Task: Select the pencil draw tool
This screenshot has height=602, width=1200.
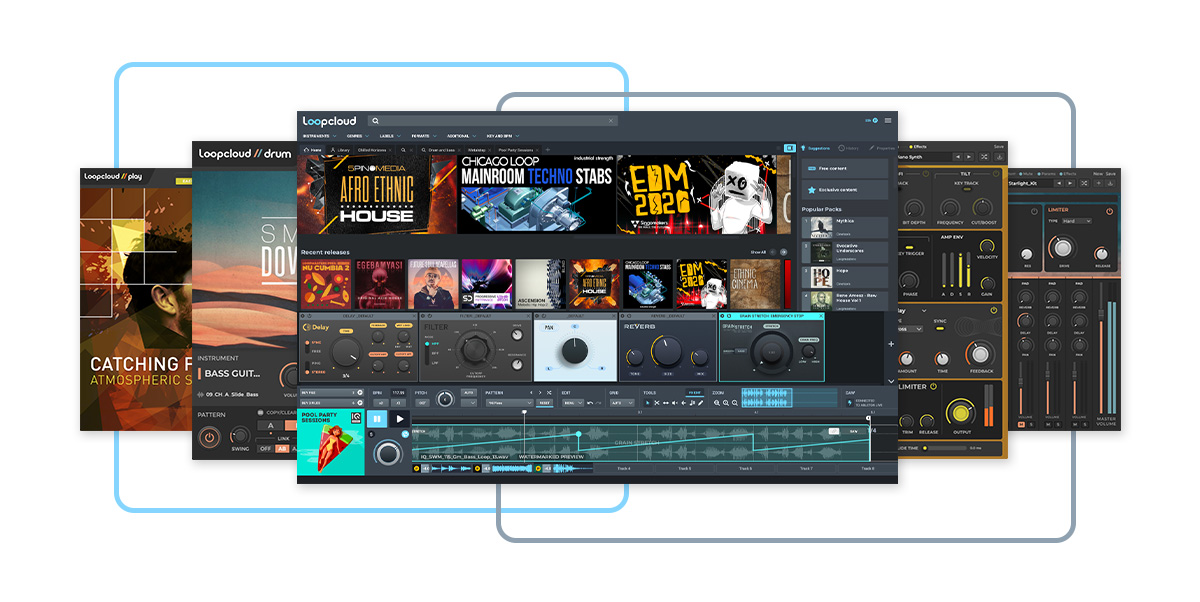Action: tap(701, 403)
